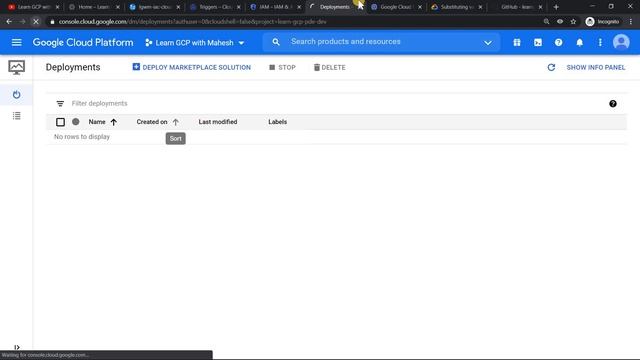The image size is (640, 360).
Task: Open the gift icon in header
Action: pos(517,42)
